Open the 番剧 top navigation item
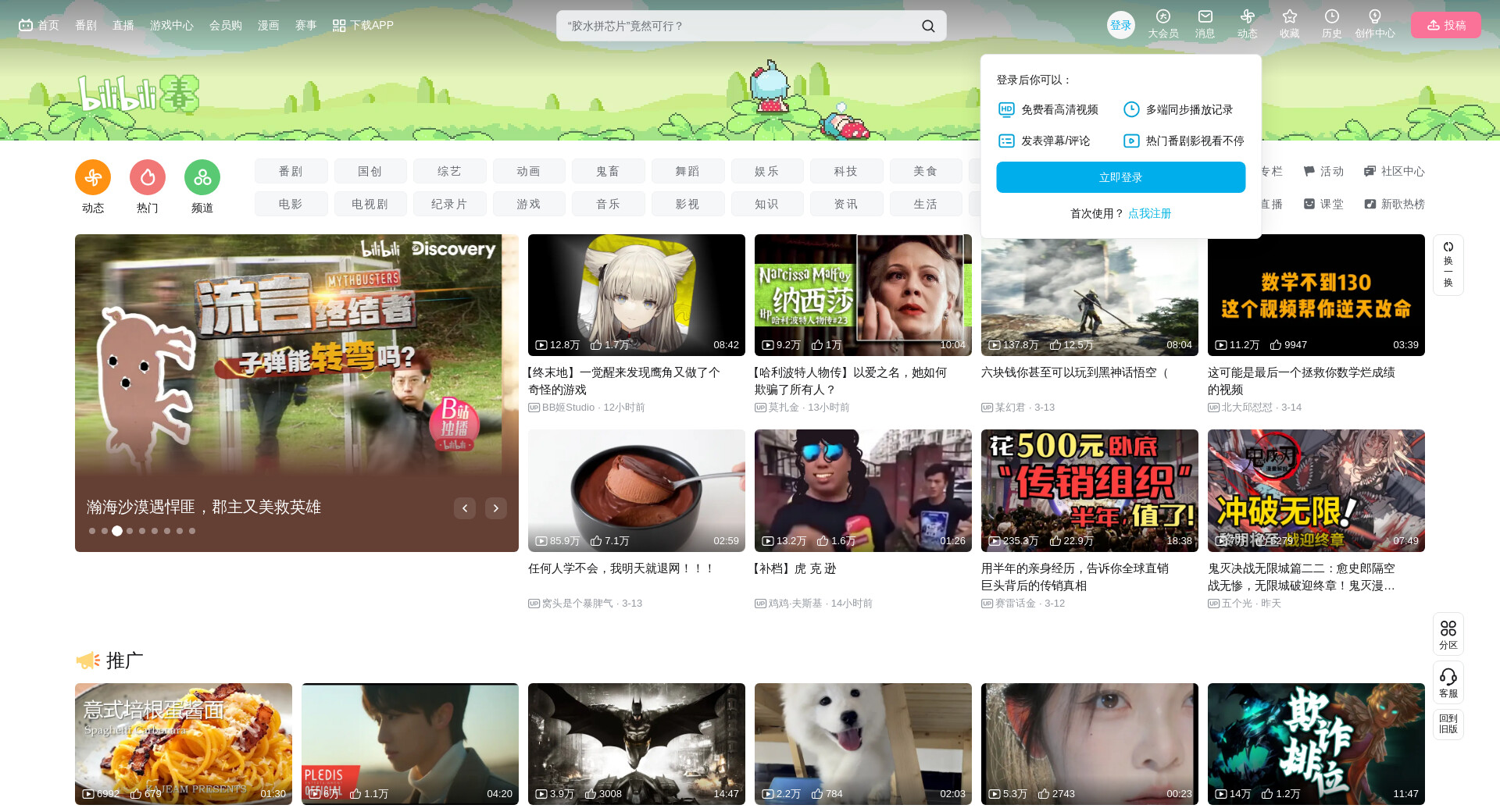The height and width of the screenshot is (812, 1500). coord(86,26)
